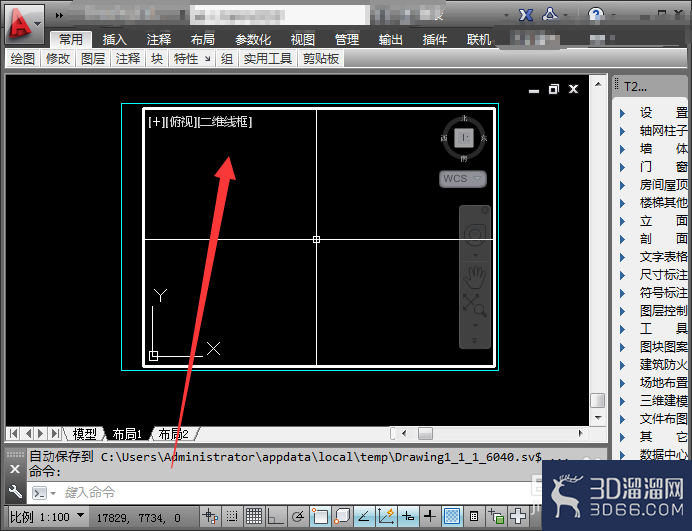The width and height of the screenshot is (692, 531).
Task: Click the horizontal scrollbar thumb below drawing
Action: [425, 433]
